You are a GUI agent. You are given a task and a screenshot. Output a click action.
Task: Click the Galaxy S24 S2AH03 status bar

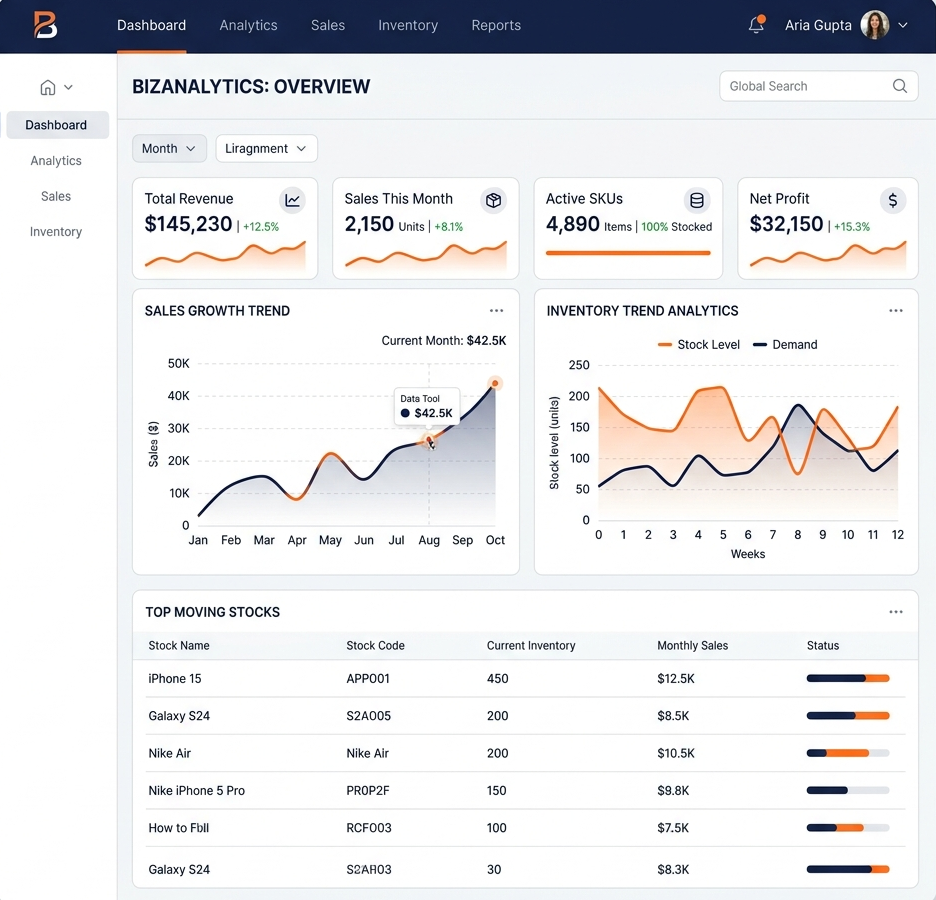coord(848,869)
